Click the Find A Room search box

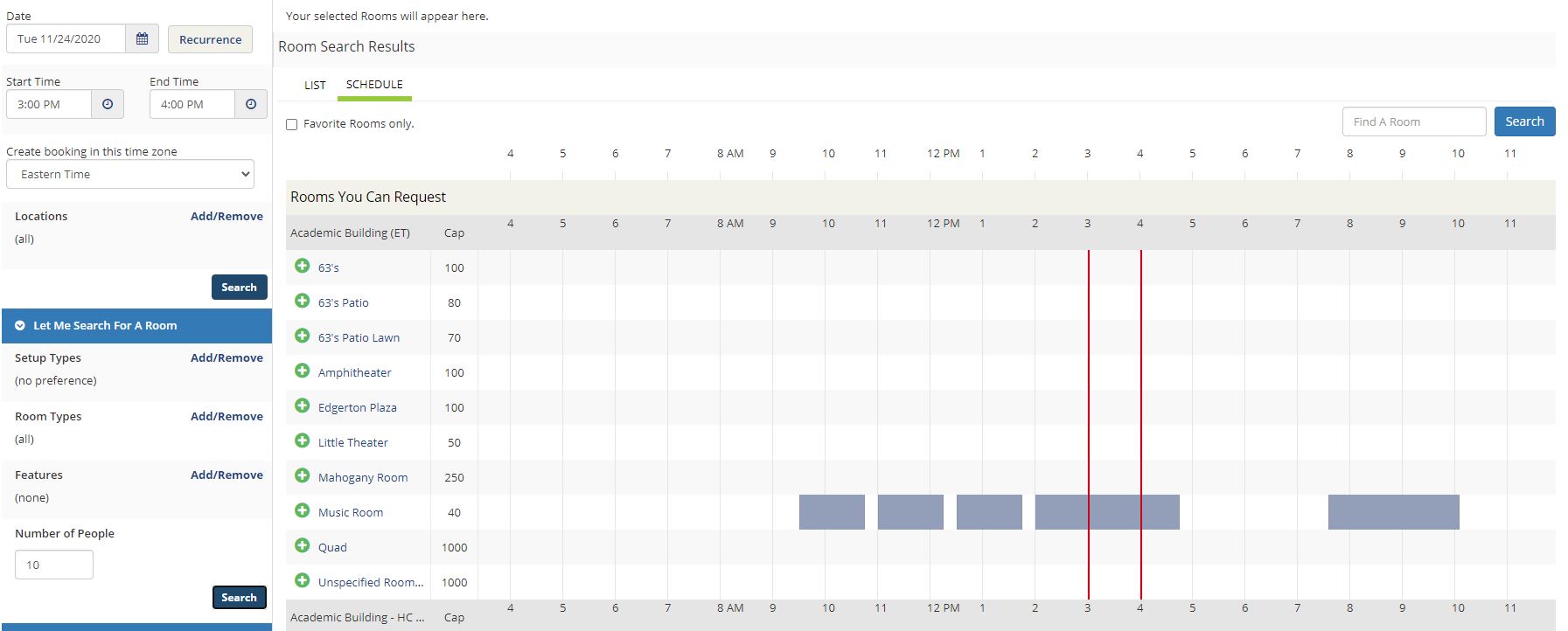(1414, 121)
